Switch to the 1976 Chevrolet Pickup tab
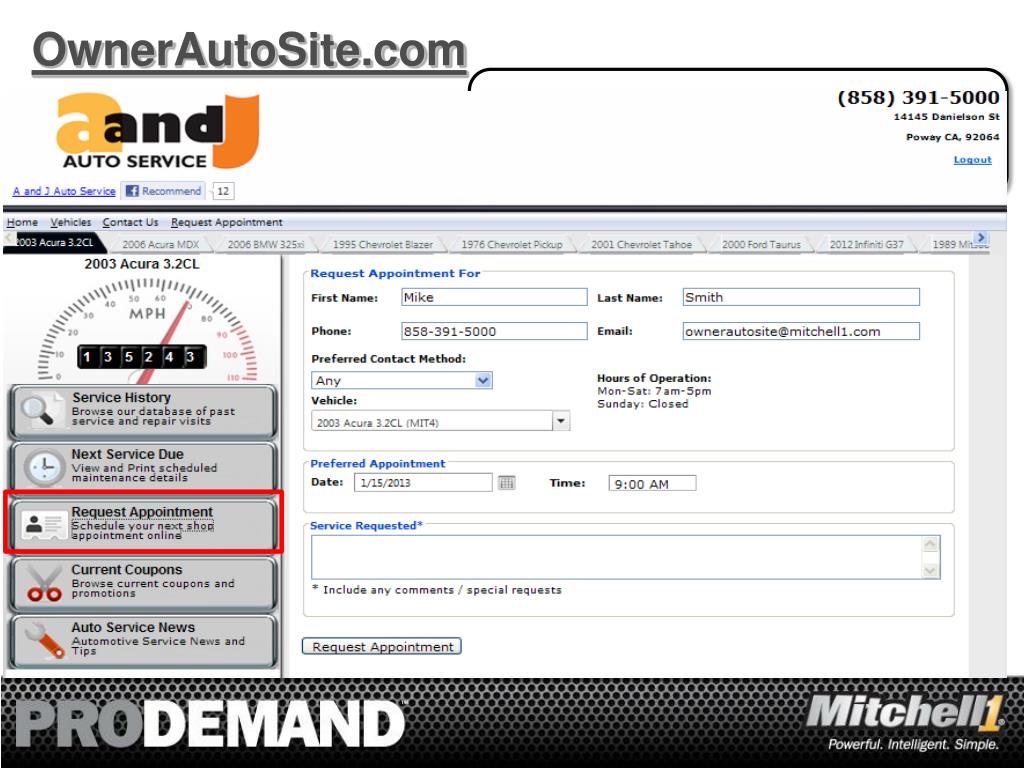The width and height of the screenshot is (1024, 768). click(x=511, y=244)
